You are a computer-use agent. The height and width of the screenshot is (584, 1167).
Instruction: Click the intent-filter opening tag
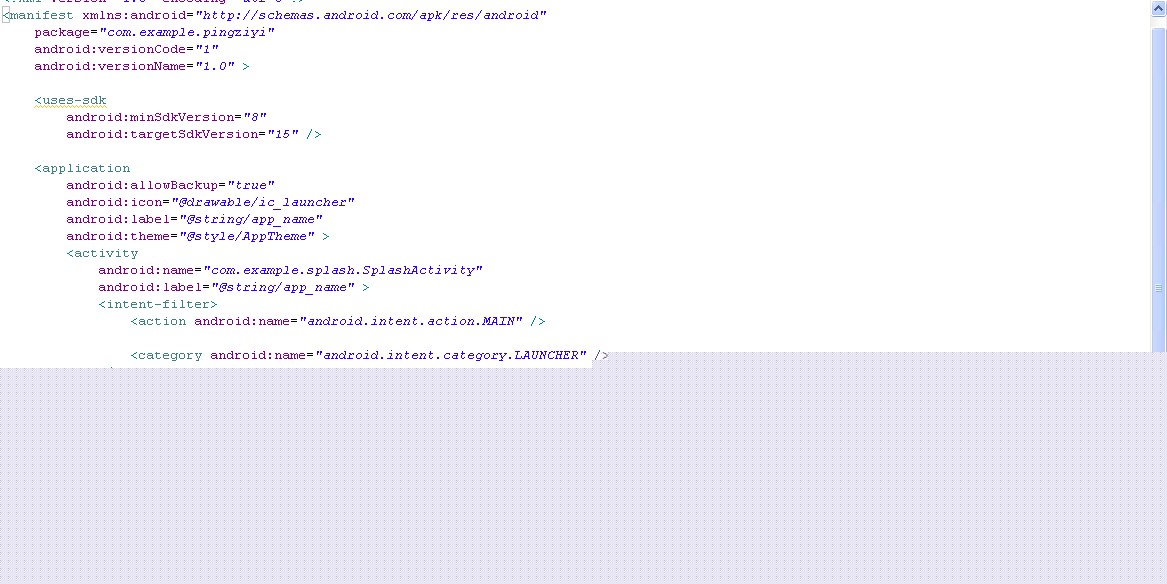click(158, 304)
